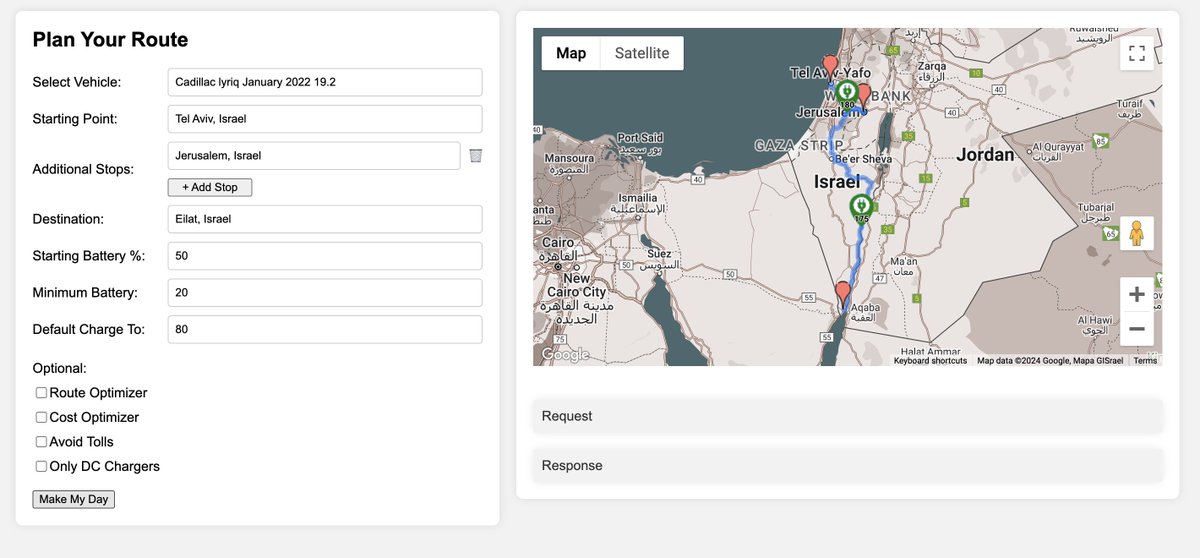Click the green charger marker labeled 175
This screenshot has height=558, width=1200.
[860, 209]
